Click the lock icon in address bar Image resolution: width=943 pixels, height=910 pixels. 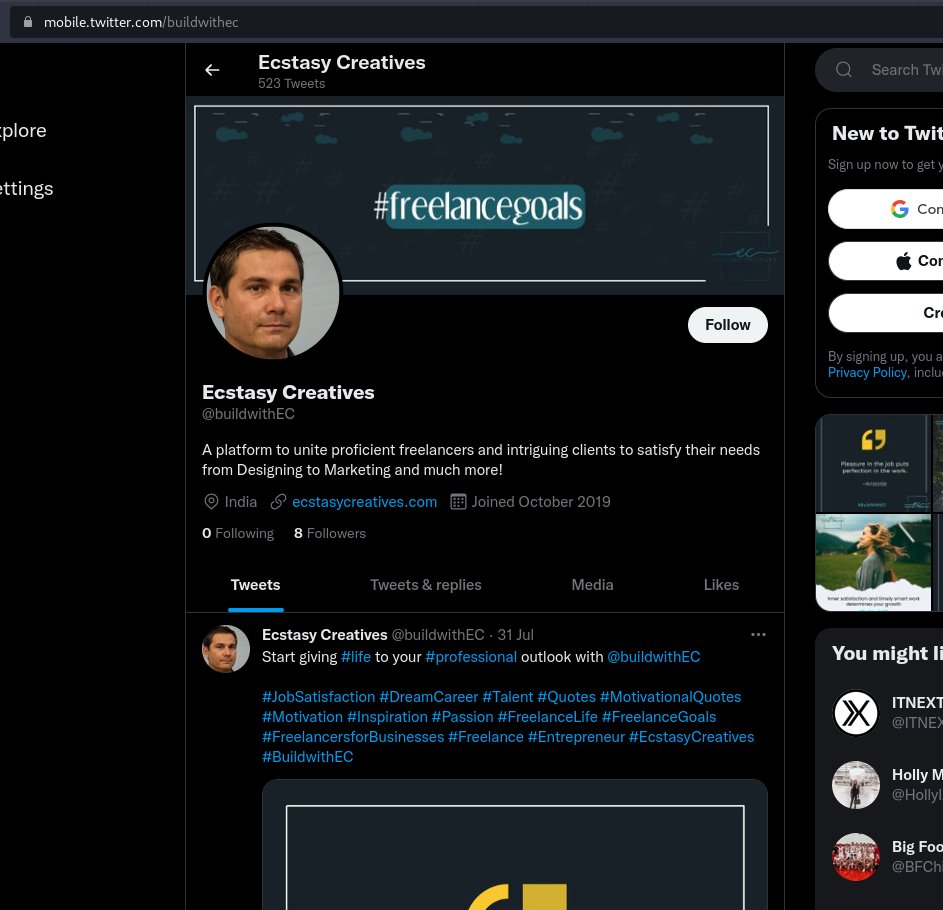point(28,22)
